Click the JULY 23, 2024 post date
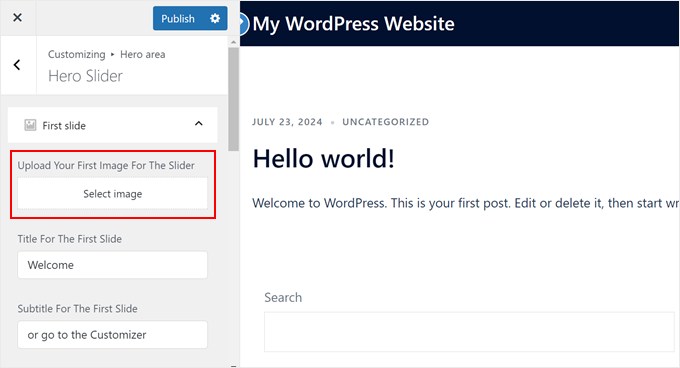 click(x=287, y=122)
